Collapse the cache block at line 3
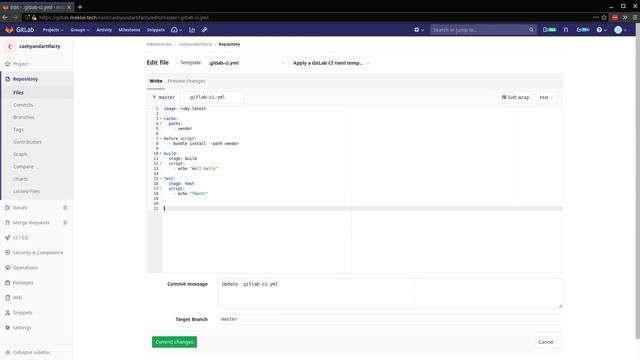Screen dimensions: 640x360 point(160,118)
